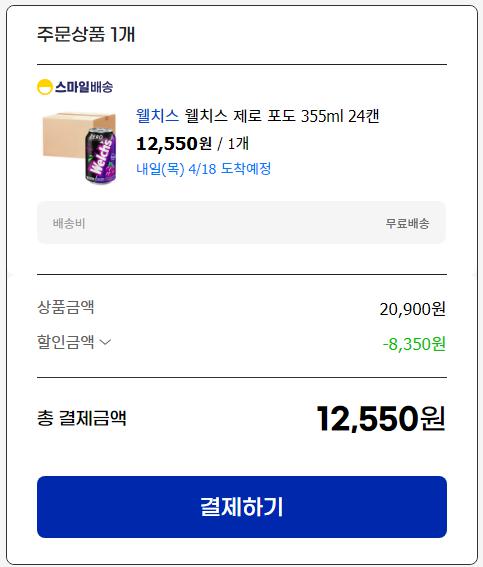Click the 배송비 label in the gray box
The image size is (483, 567).
69,223
